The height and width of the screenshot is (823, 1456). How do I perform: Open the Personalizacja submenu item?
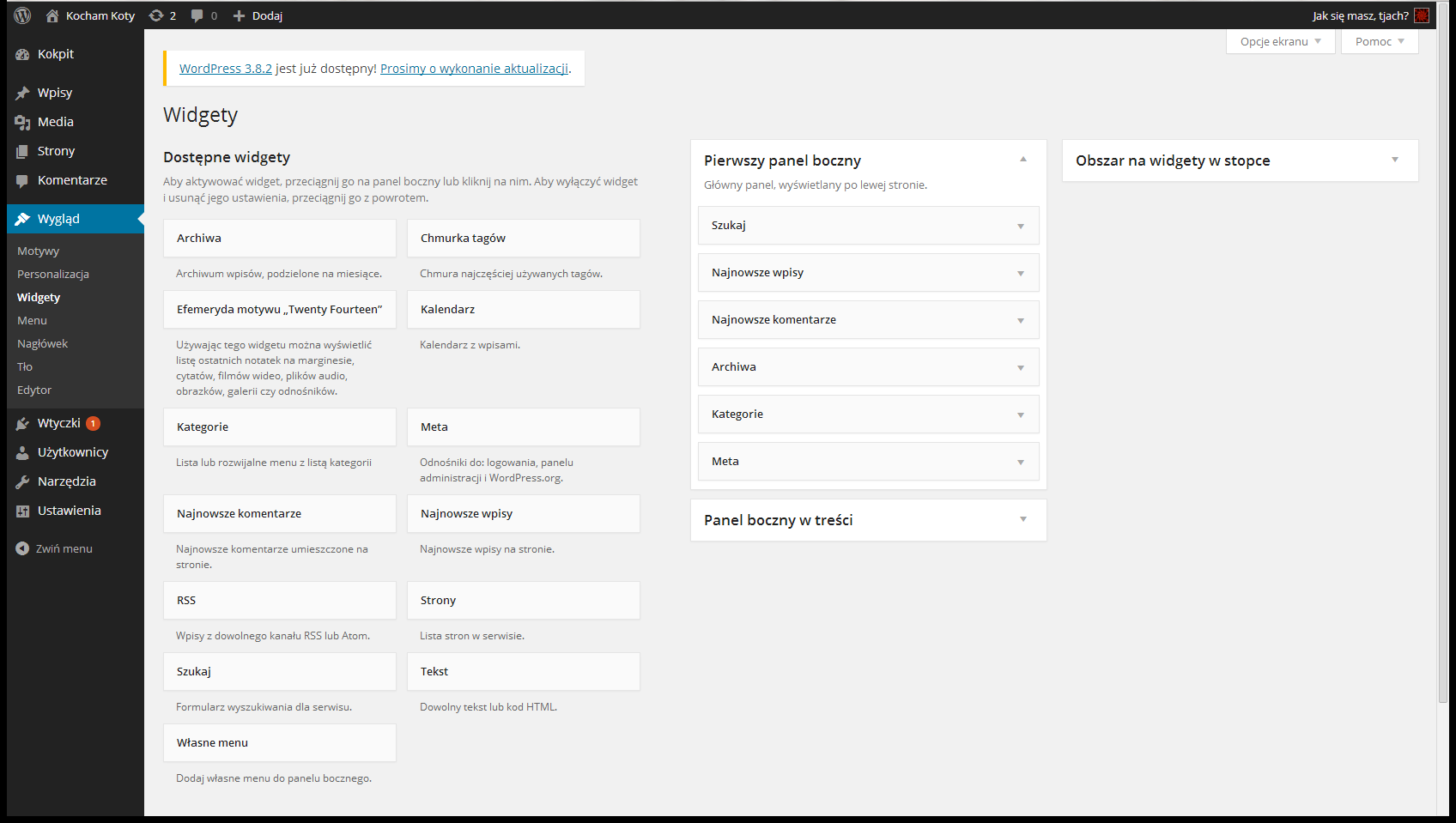pyautogui.click(x=53, y=274)
